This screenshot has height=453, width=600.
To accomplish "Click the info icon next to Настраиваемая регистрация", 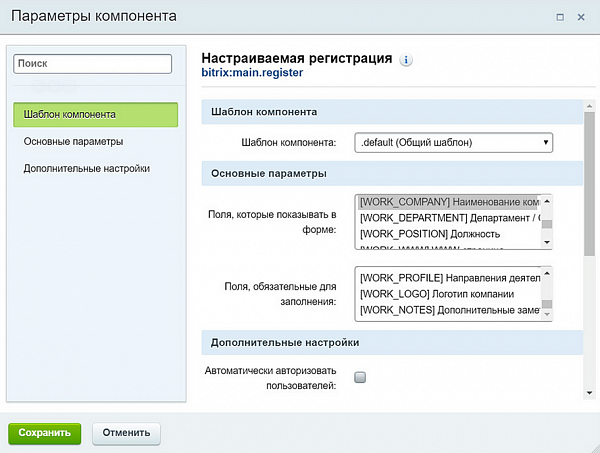I will [x=406, y=60].
